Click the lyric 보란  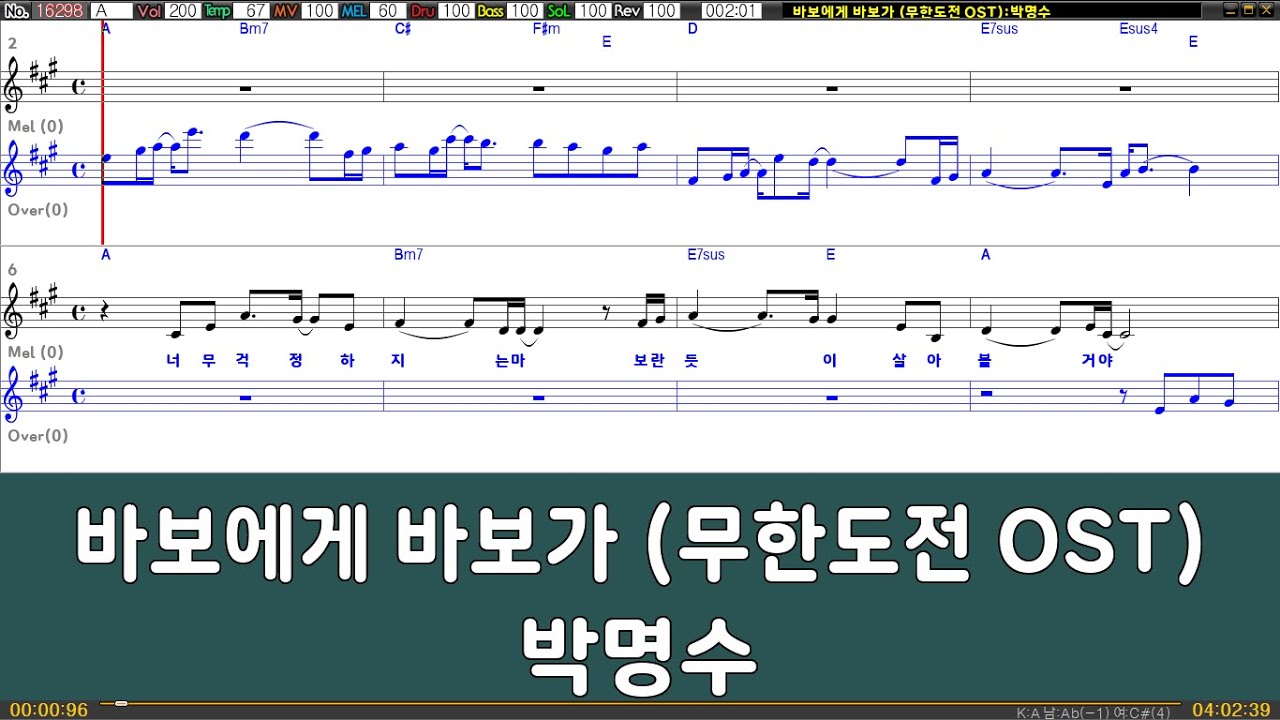click(649, 360)
